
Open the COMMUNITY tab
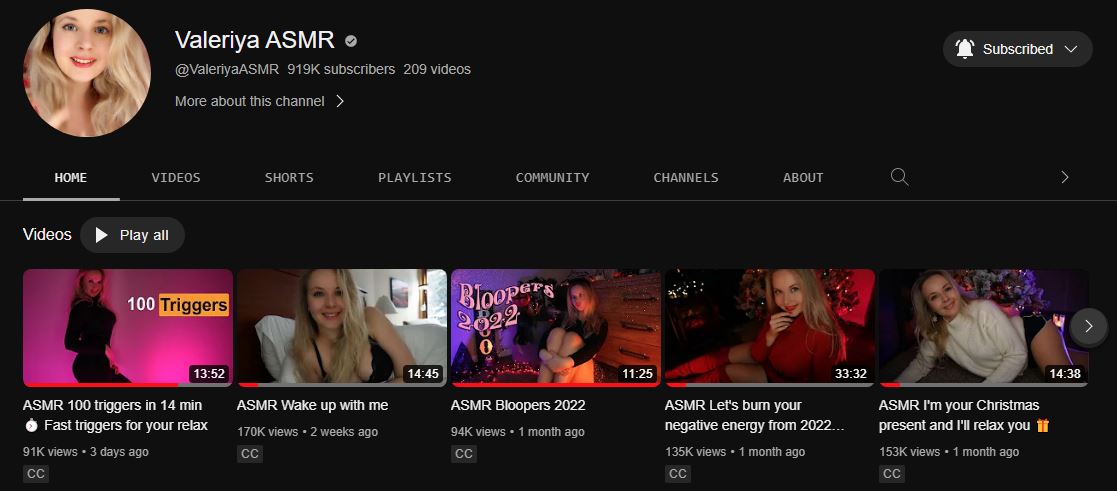(553, 177)
